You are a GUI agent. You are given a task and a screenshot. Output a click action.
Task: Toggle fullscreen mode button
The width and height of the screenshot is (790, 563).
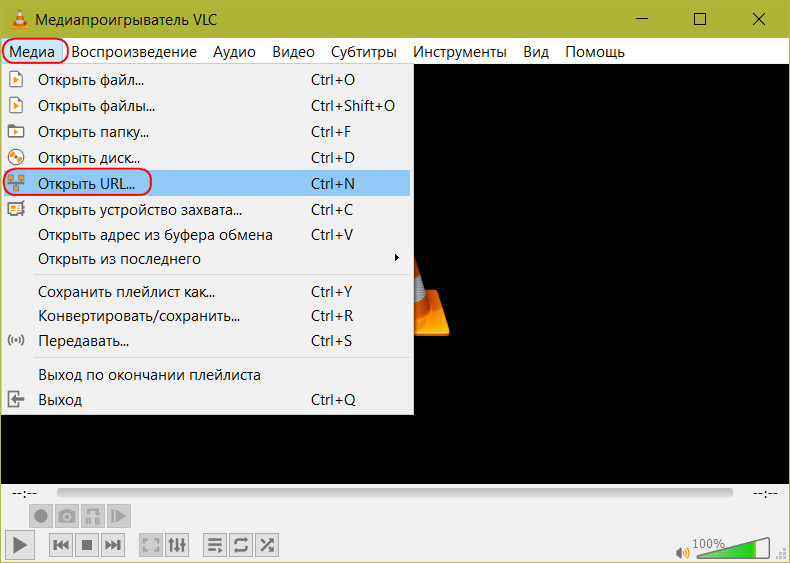[151, 545]
